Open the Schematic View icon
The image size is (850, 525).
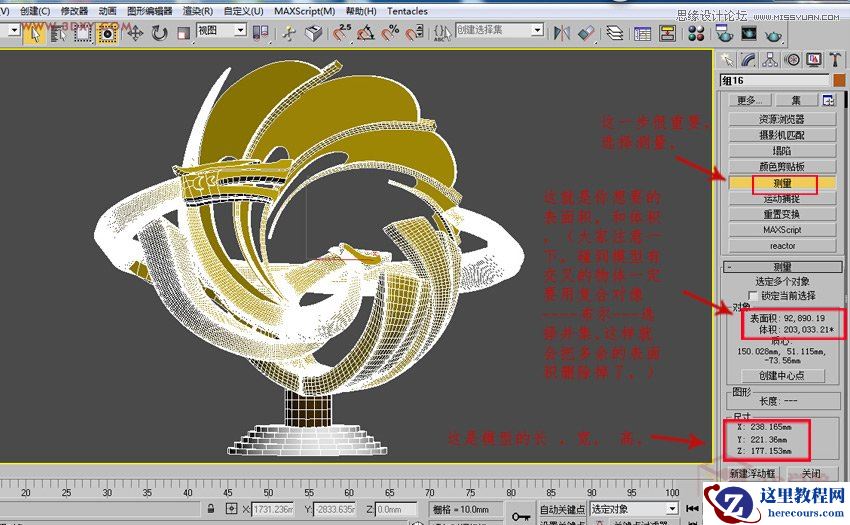tap(667, 34)
